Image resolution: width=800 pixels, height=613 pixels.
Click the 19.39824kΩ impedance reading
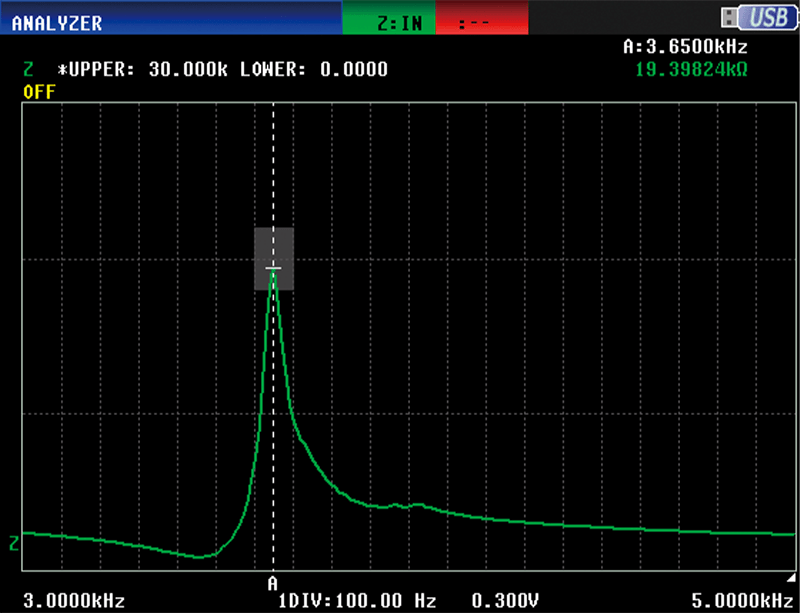pos(691,69)
